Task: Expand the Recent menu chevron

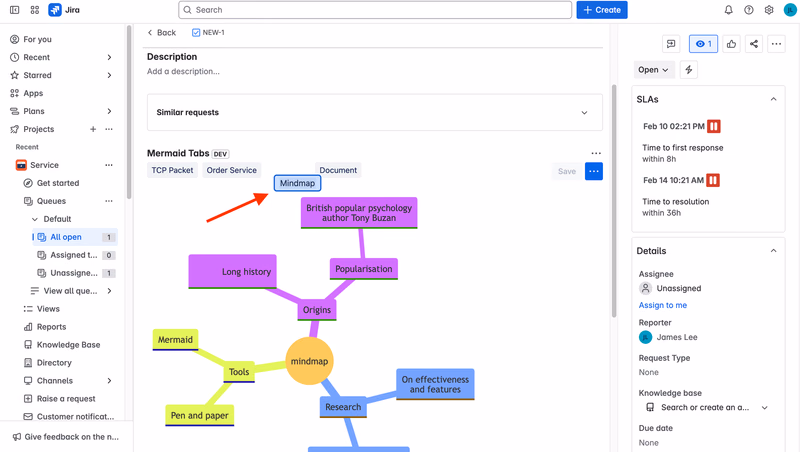Action: [109, 57]
